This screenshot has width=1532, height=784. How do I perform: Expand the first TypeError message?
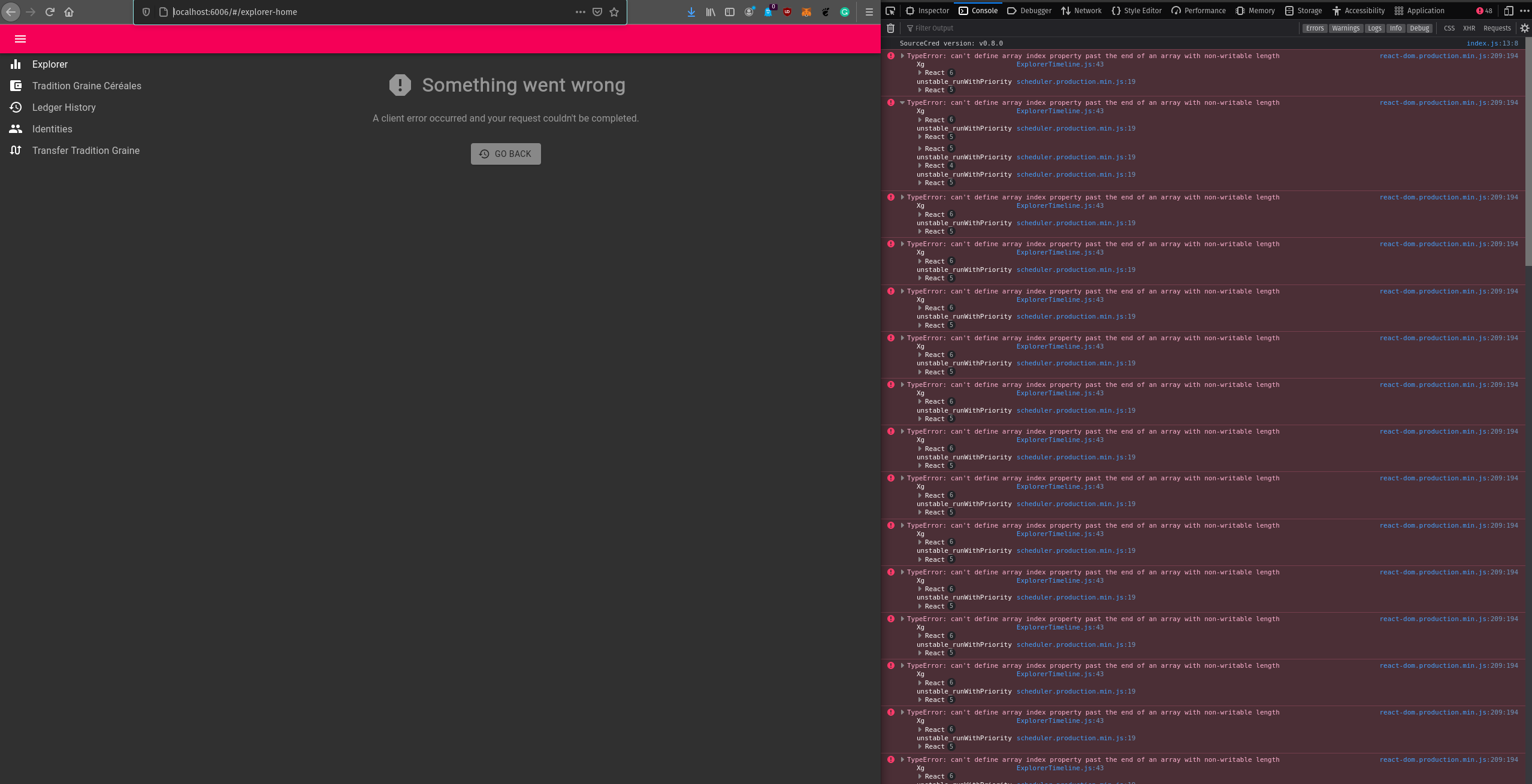(901, 56)
